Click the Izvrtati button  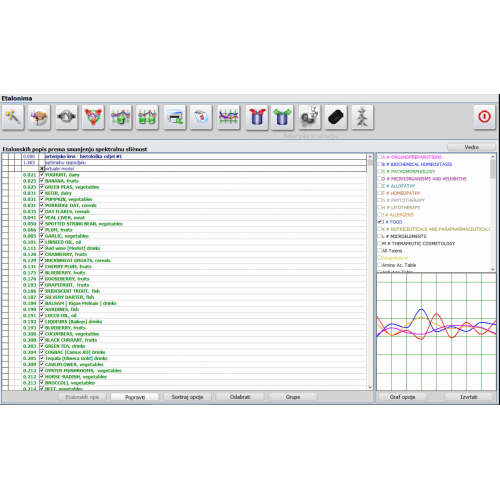469,397
